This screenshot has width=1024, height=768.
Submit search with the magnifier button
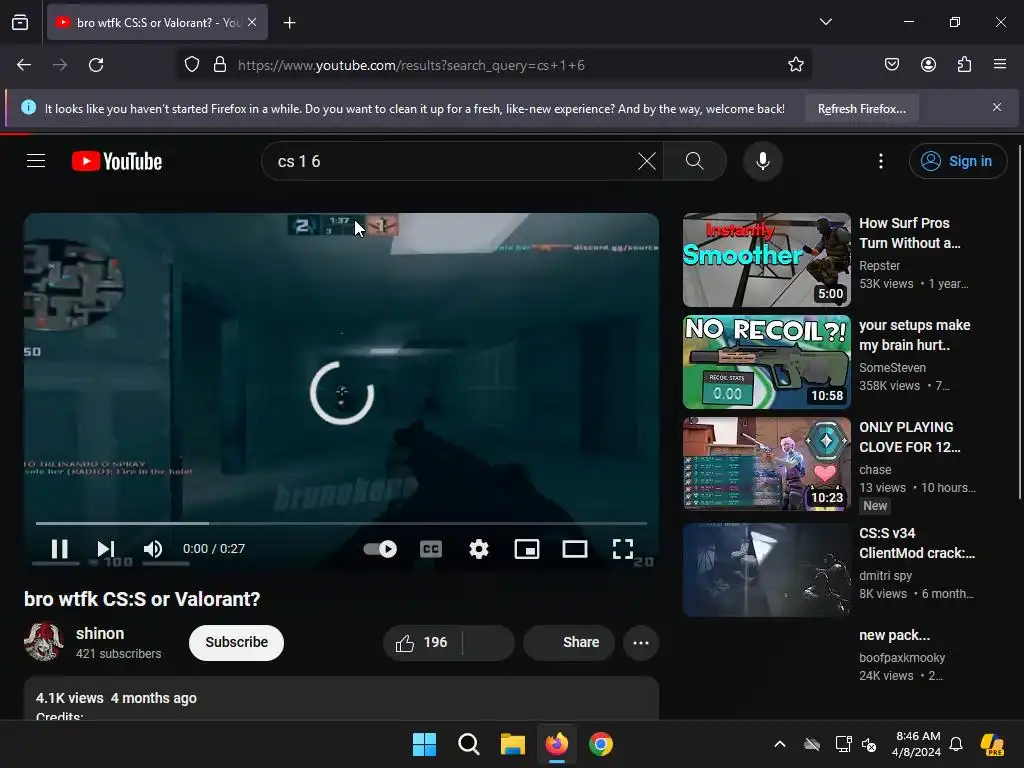(x=695, y=161)
